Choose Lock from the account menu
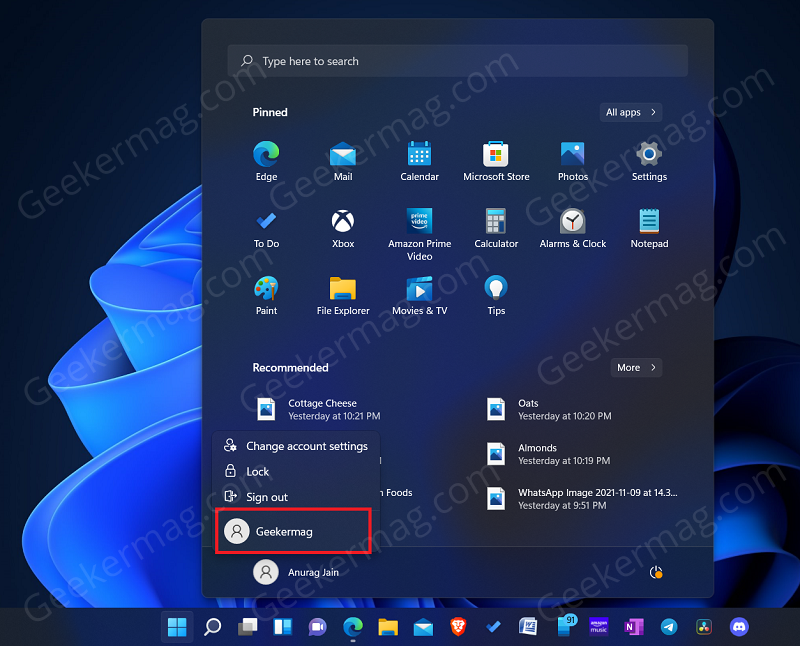The height and width of the screenshot is (646, 800). point(296,471)
